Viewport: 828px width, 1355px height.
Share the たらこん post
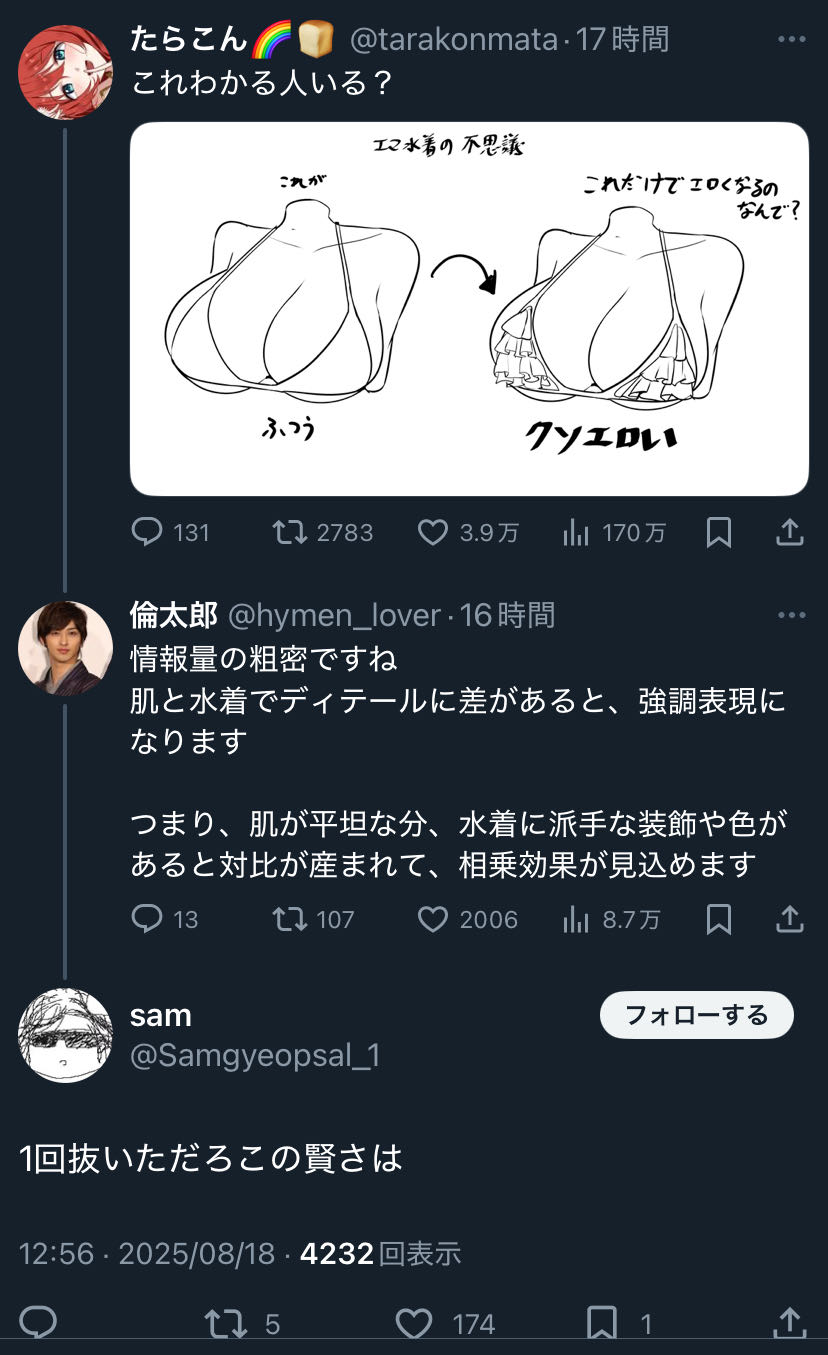(x=790, y=532)
